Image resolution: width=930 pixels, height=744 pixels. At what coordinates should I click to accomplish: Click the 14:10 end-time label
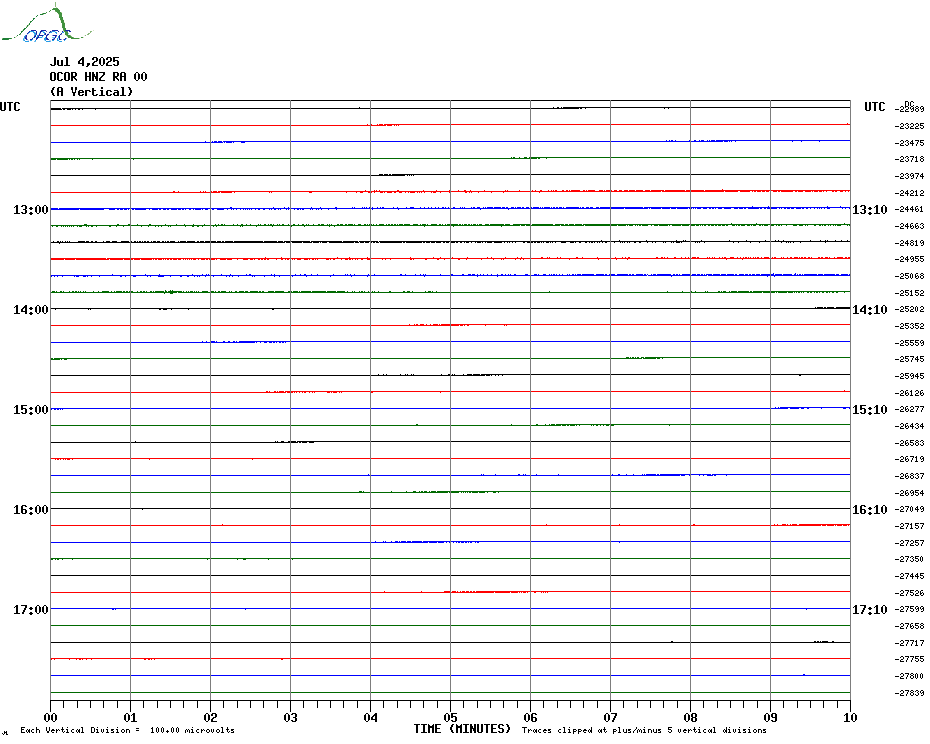click(870, 310)
